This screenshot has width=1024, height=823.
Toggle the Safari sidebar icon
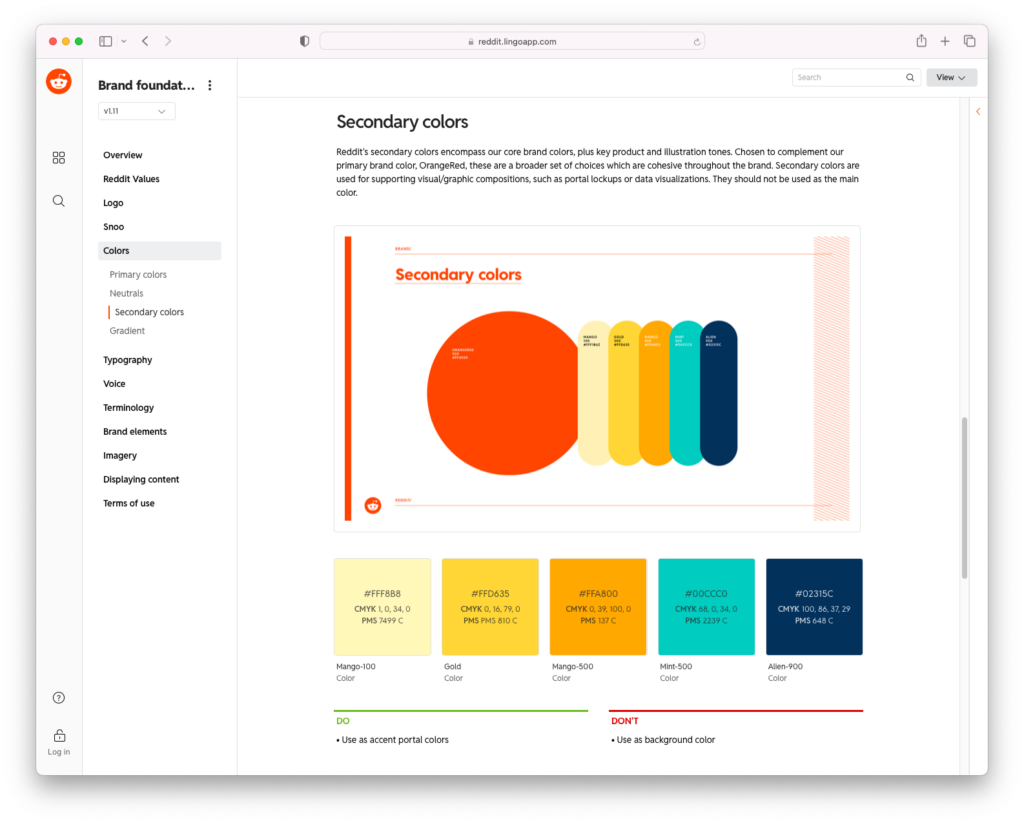pyautogui.click(x=105, y=41)
